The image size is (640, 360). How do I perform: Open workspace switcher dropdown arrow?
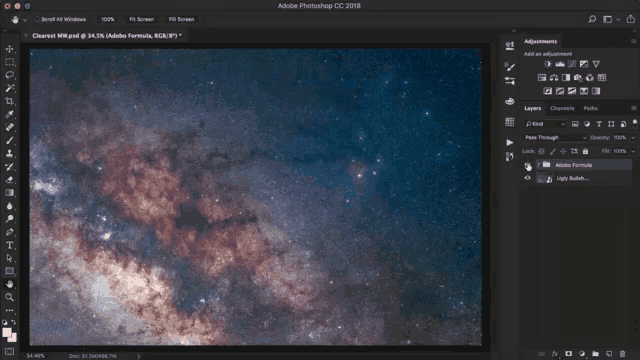point(618,20)
